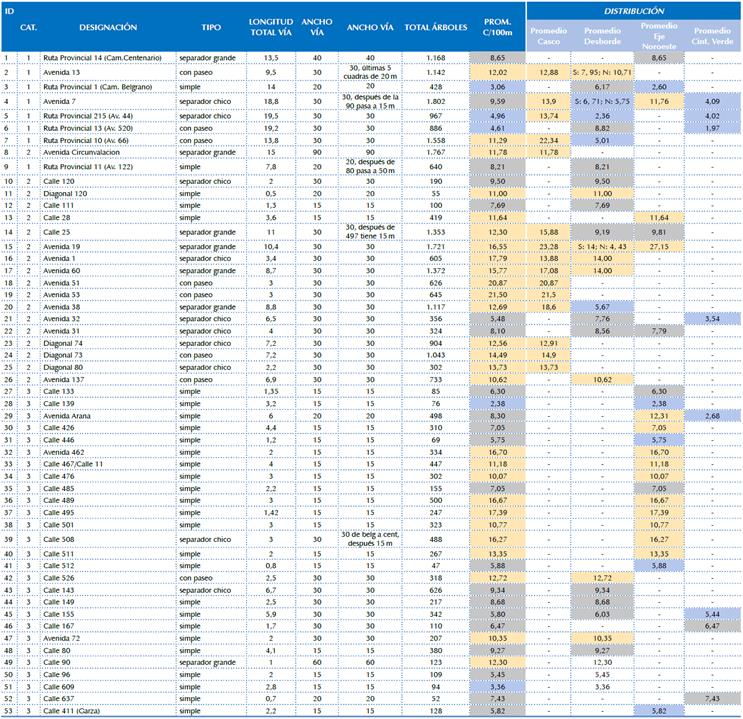
Task: Click the DISTRIBUCIÓN group header
Action: [634, 9]
